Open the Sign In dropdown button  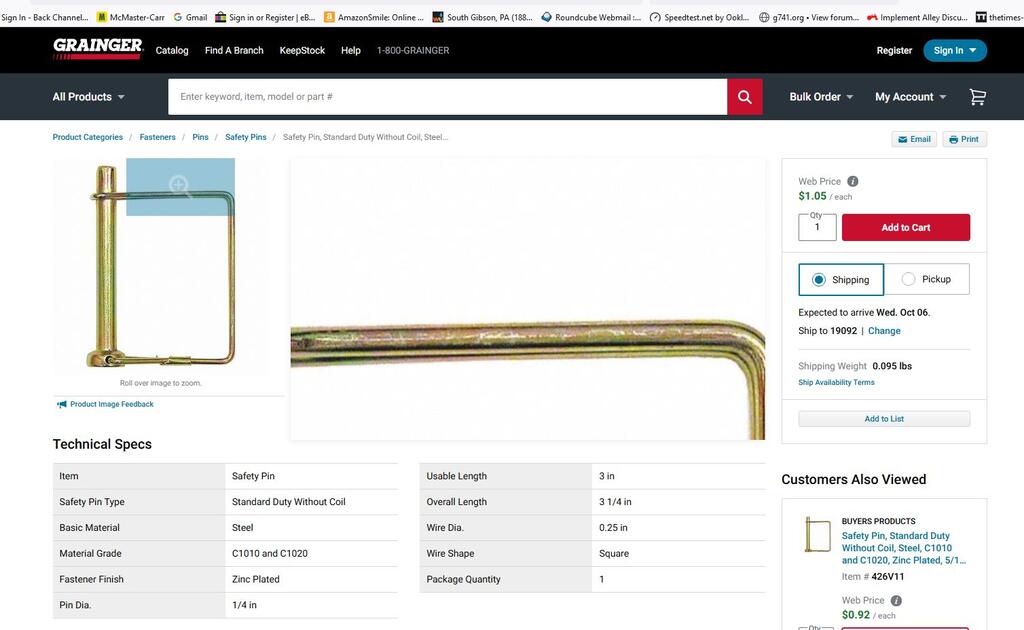(x=955, y=50)
